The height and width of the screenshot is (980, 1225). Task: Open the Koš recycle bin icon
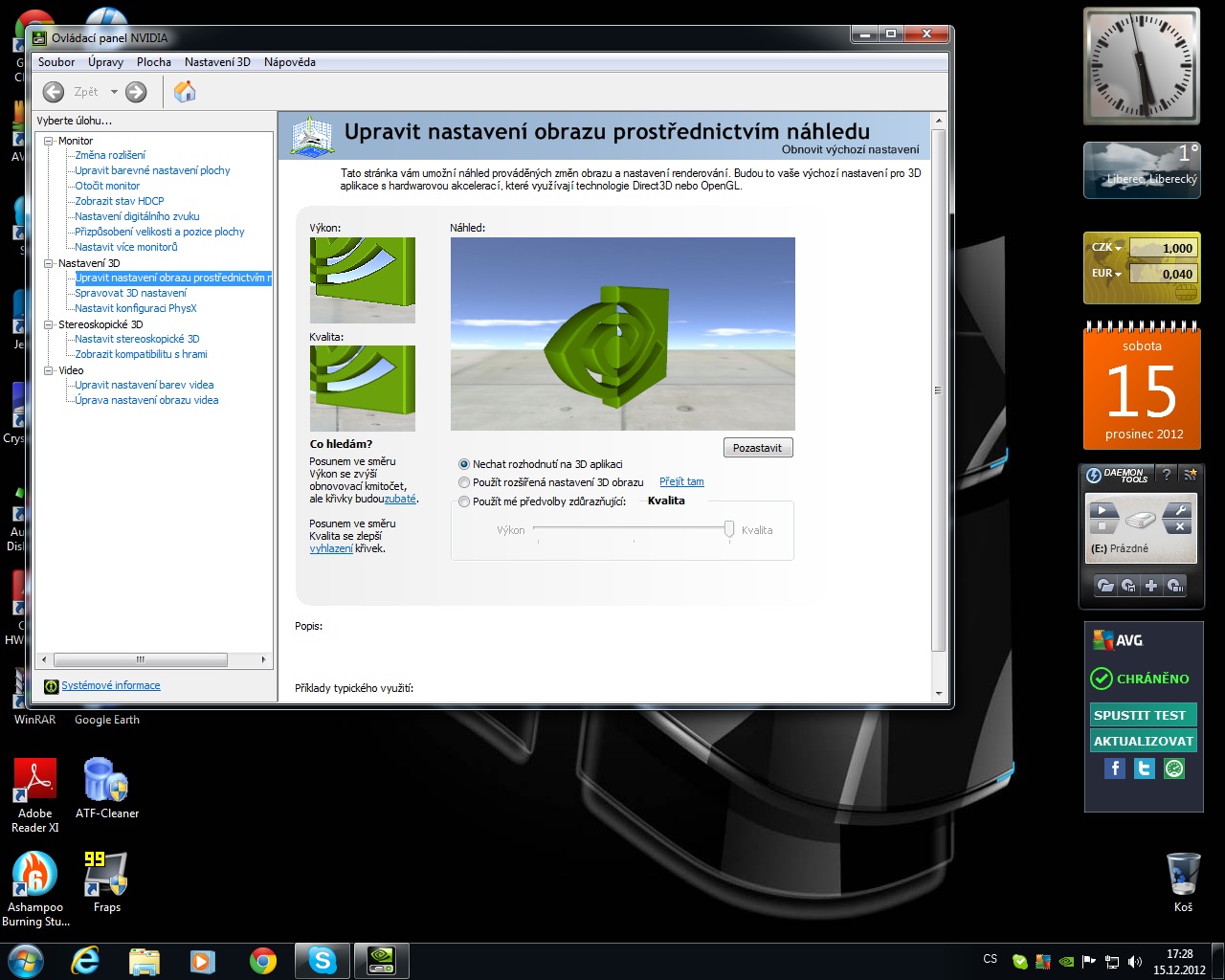click(x=1184, y=882)
